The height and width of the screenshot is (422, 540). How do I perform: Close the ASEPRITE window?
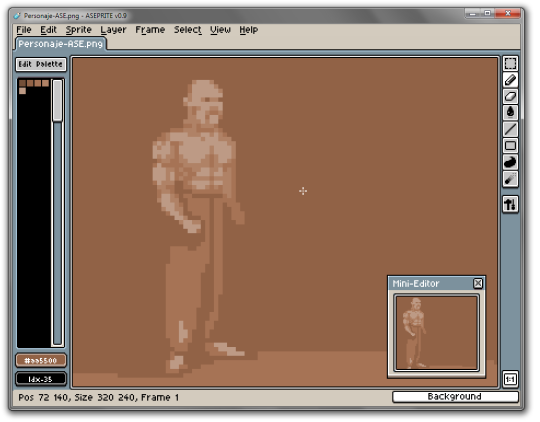point(508,13)
